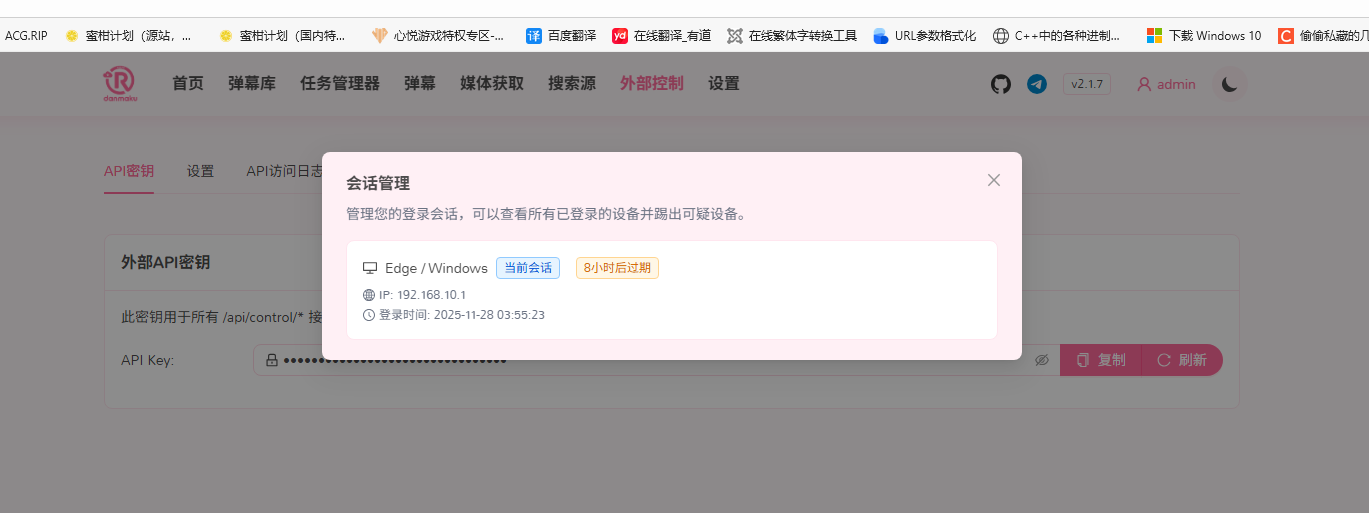The height and width of the screenshot is (513, 1369).
Task: Open 弹幕 navigation item
Action: click(x=420, y=84)
